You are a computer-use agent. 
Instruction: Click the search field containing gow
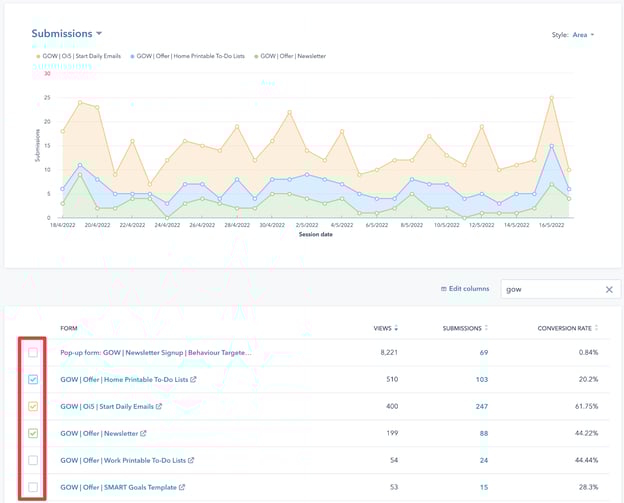pos(550,289)
